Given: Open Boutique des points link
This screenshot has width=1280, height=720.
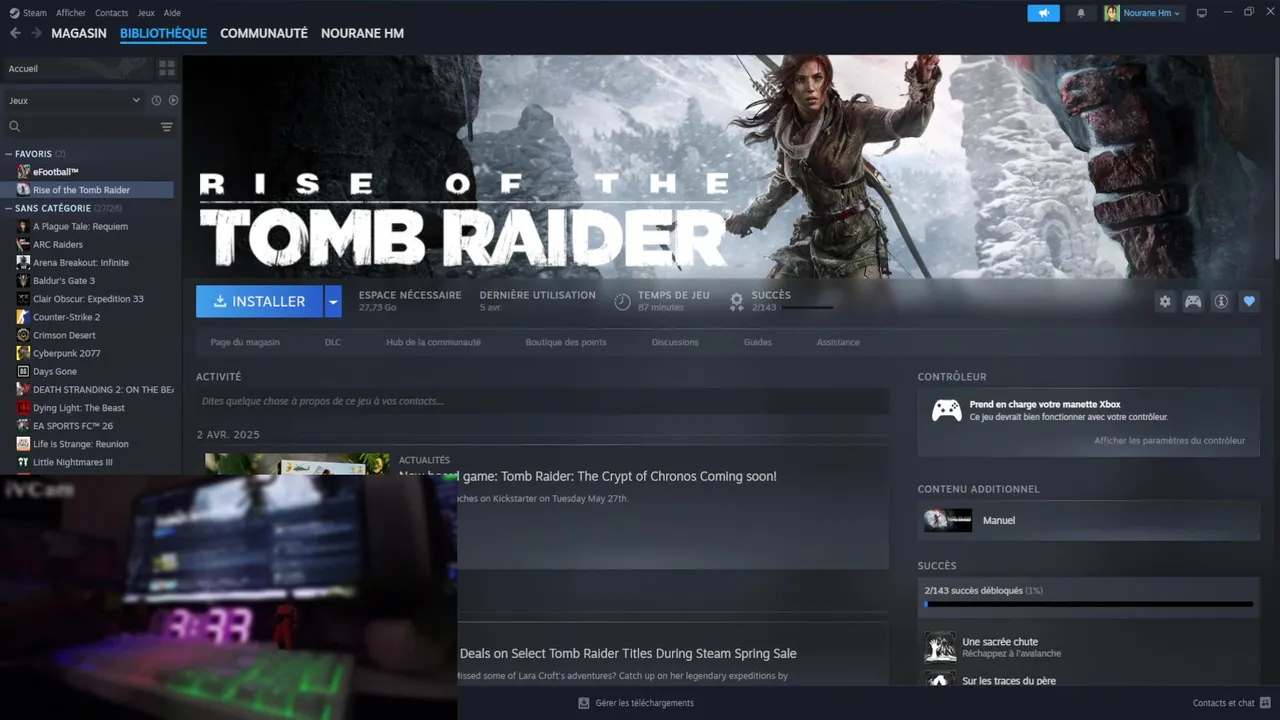Looking at the screenshot, I should coord(566,342).
